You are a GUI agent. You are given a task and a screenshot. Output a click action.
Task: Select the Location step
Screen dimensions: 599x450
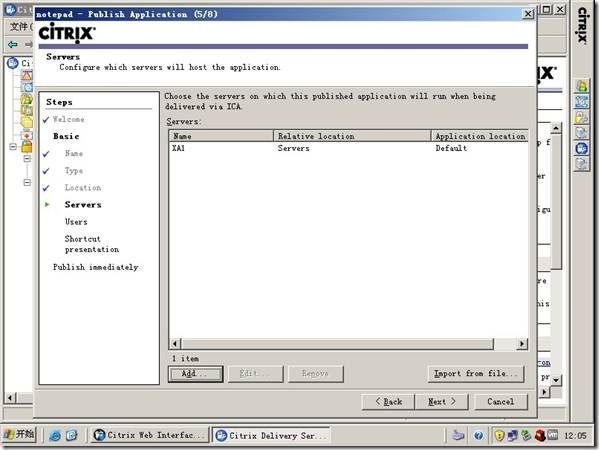pos(83,188)
